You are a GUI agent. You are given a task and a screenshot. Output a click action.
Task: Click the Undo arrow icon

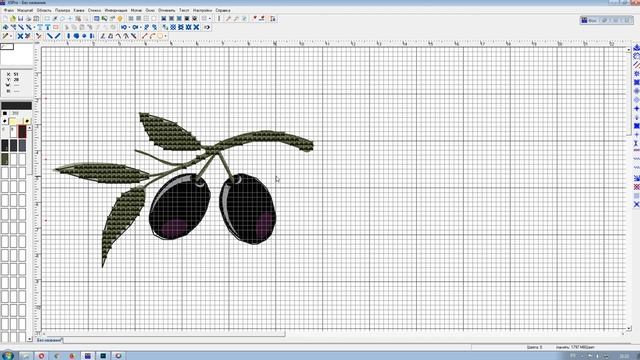[x=124, y=27]
